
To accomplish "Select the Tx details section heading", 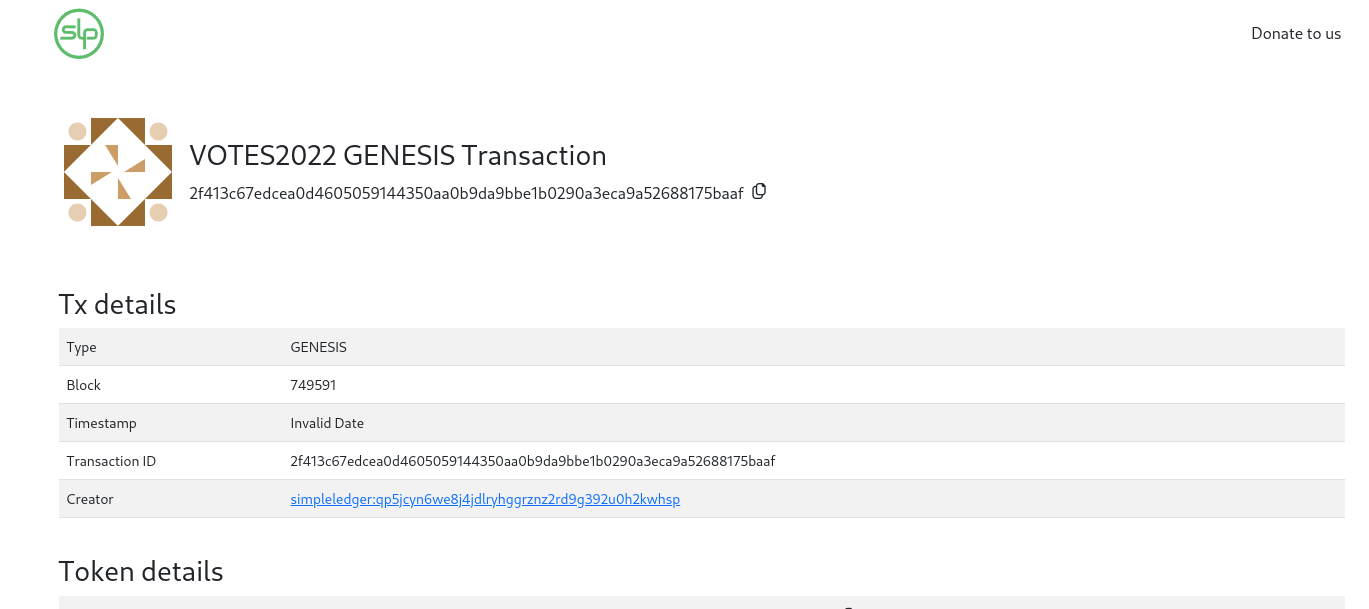I will [117, 304].
